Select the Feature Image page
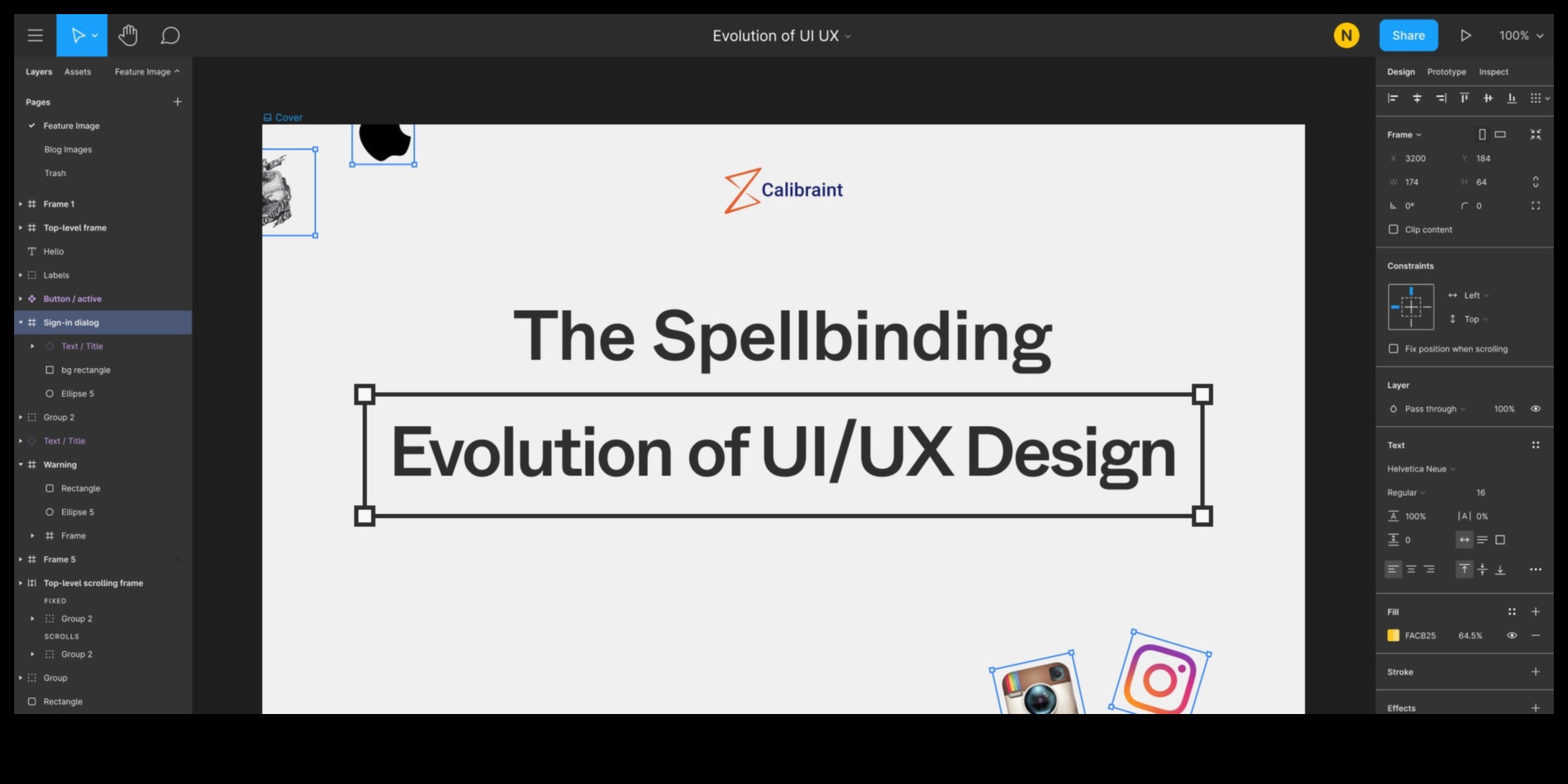 (71, 125)
